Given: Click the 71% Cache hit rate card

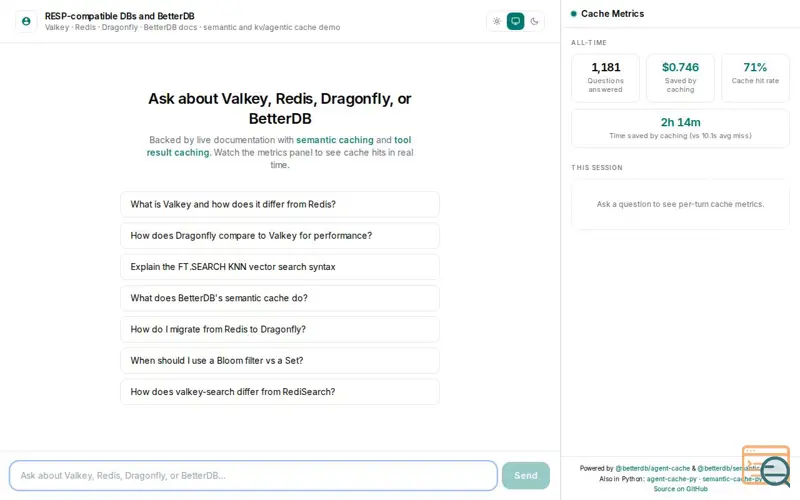Looking at the screenshot, I should tap(755, 78).
